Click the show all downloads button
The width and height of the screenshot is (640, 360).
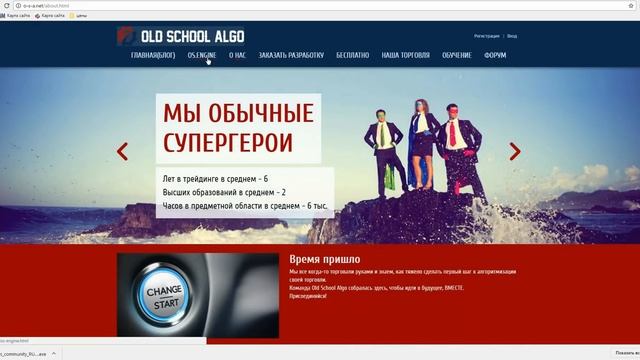click(x=627, y=353)
